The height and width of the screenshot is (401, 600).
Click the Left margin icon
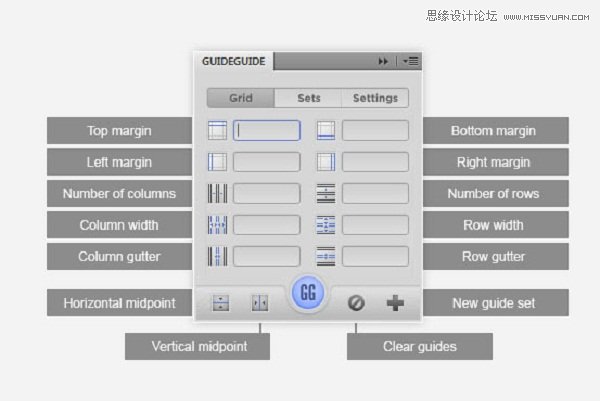pyautogui.click(x=217, y=162)
